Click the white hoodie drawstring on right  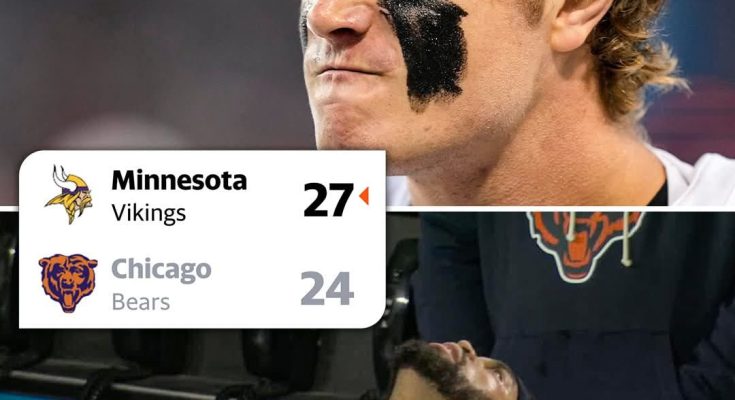625,239
